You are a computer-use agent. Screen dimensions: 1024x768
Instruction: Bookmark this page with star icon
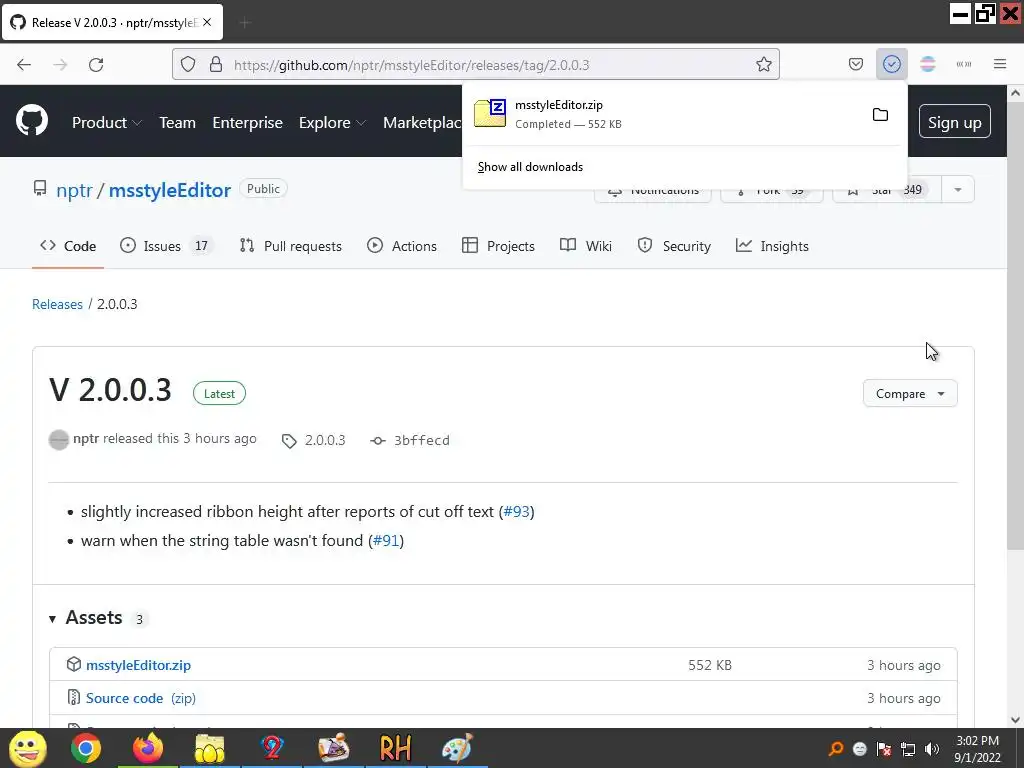pyautogui.click(x=763, y=64)
